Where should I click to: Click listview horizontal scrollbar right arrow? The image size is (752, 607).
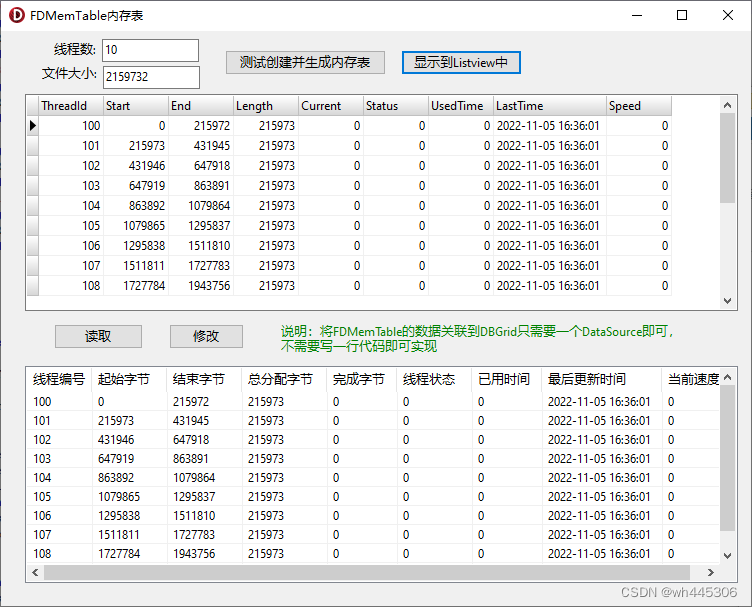[711, 572]
